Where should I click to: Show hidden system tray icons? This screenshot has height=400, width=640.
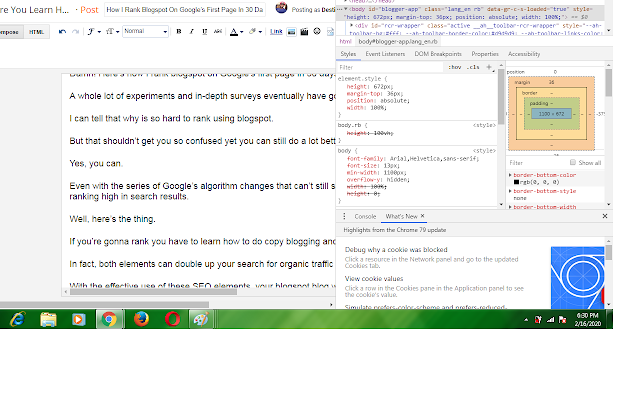tap(526, 320)
